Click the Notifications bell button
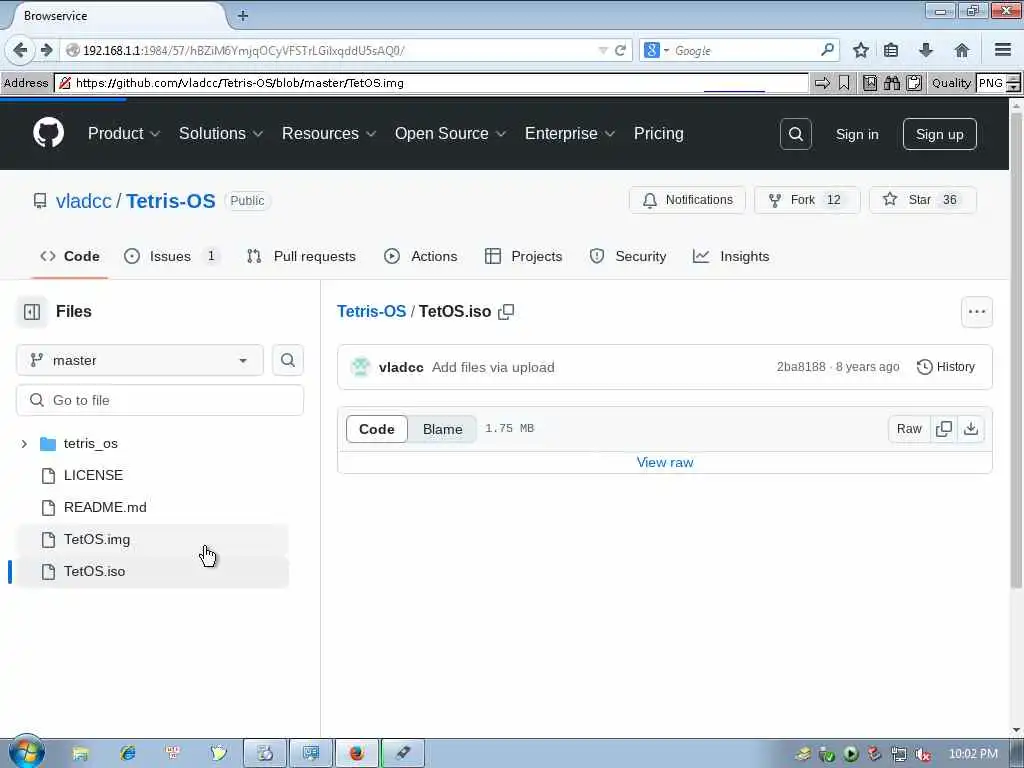The image size is (1024, 768). coord(687,200)
